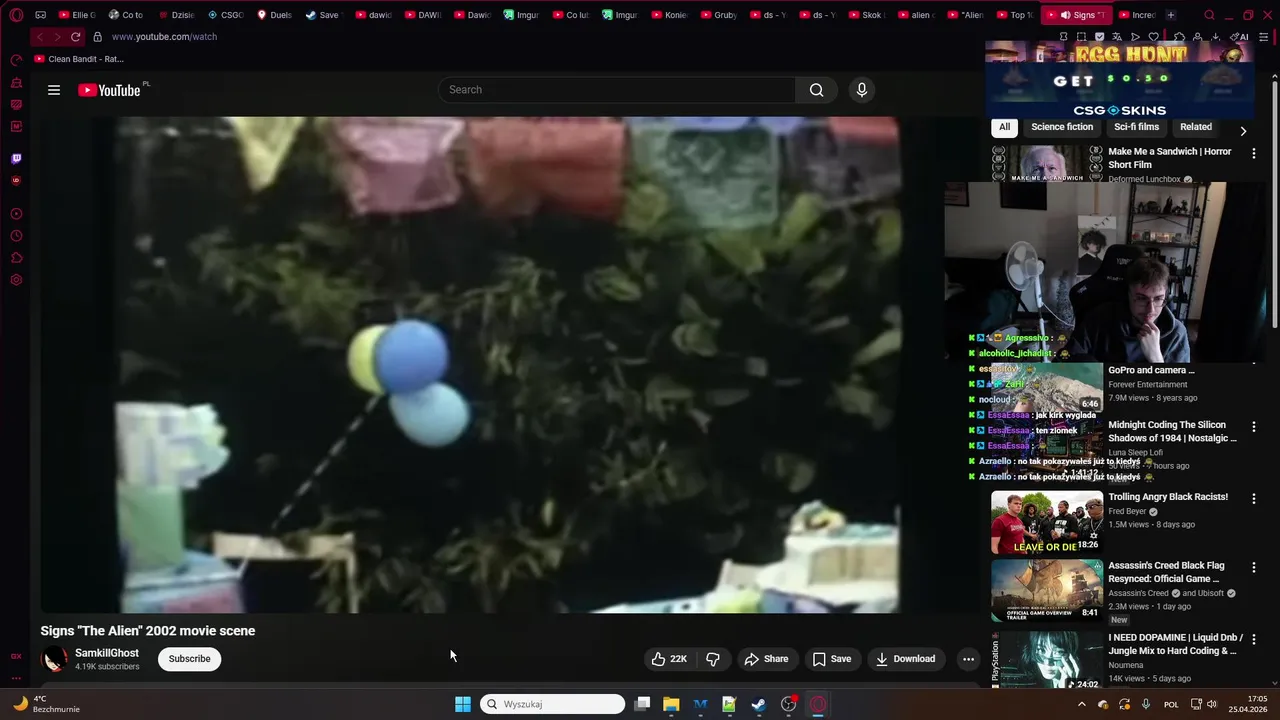Open options for Trolling Angry Black Racists video
Screen dimensions: 1280x720
[x=1254, y=499]
